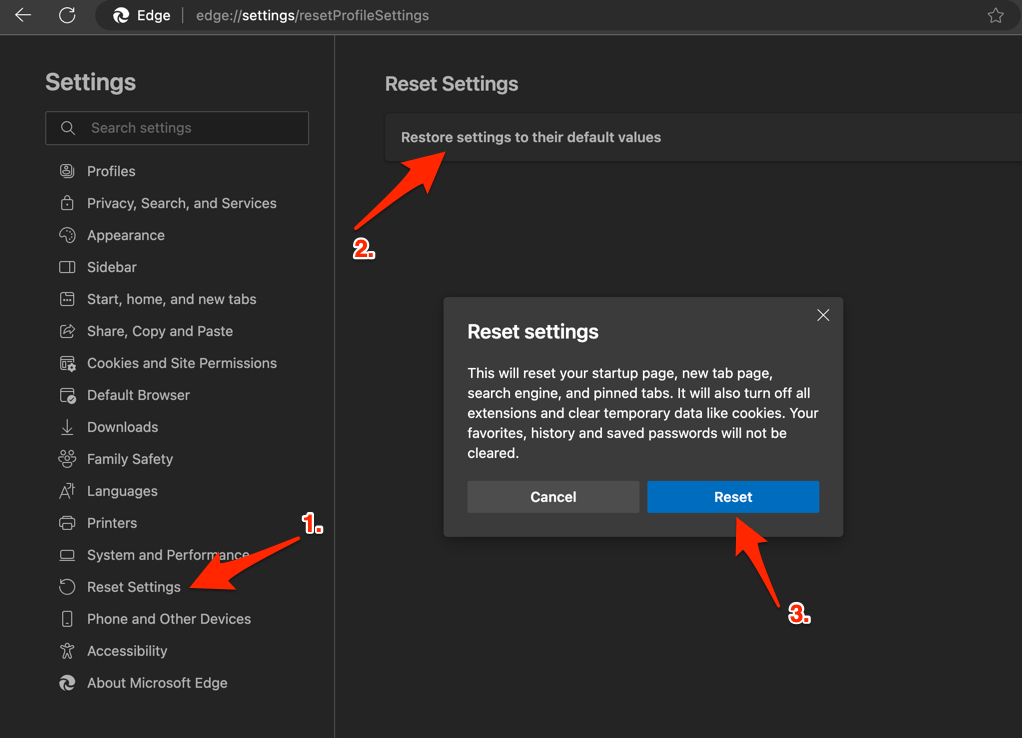Refresh the current settings page
The image size is (1022, 738).
66,15
